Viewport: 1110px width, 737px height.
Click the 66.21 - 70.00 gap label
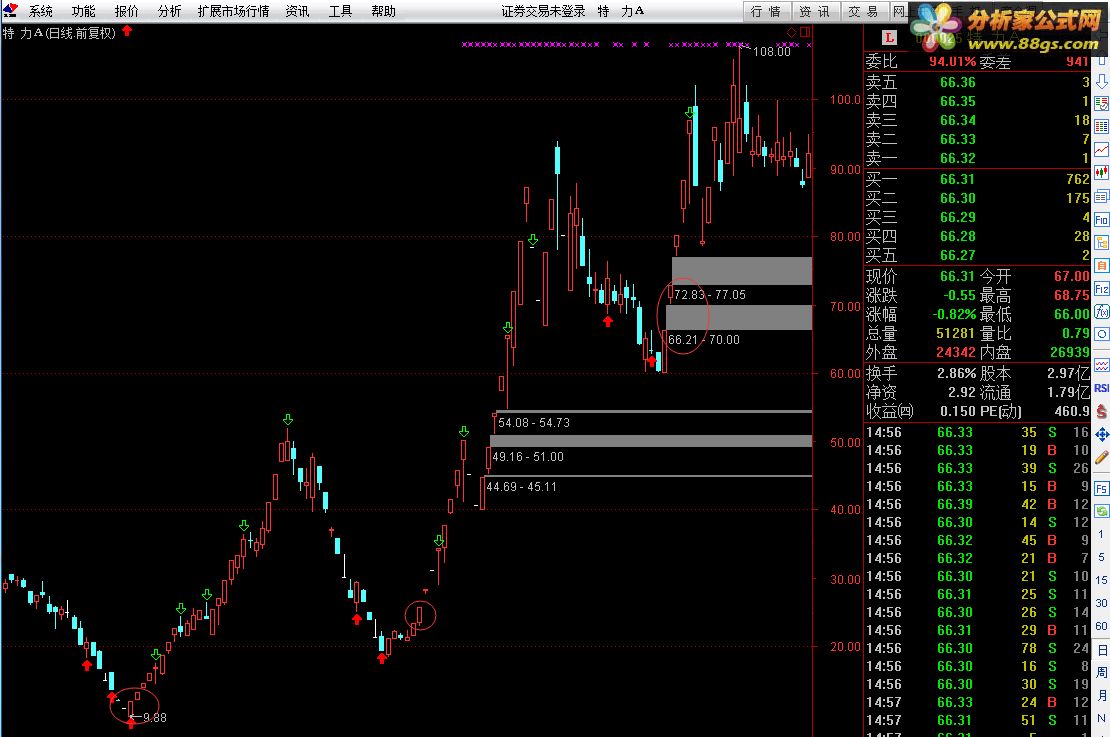[x=704, y=340]
